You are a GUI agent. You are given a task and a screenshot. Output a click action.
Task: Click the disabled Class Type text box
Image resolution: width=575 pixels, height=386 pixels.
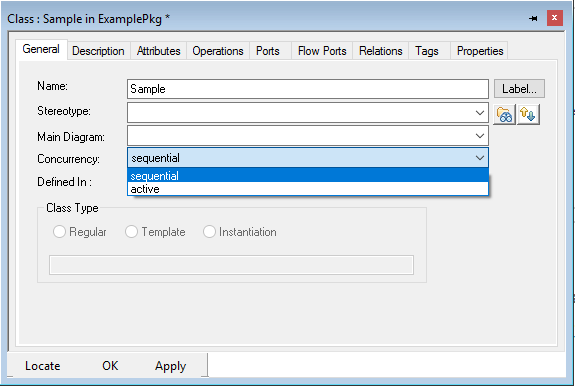point(231,265)
